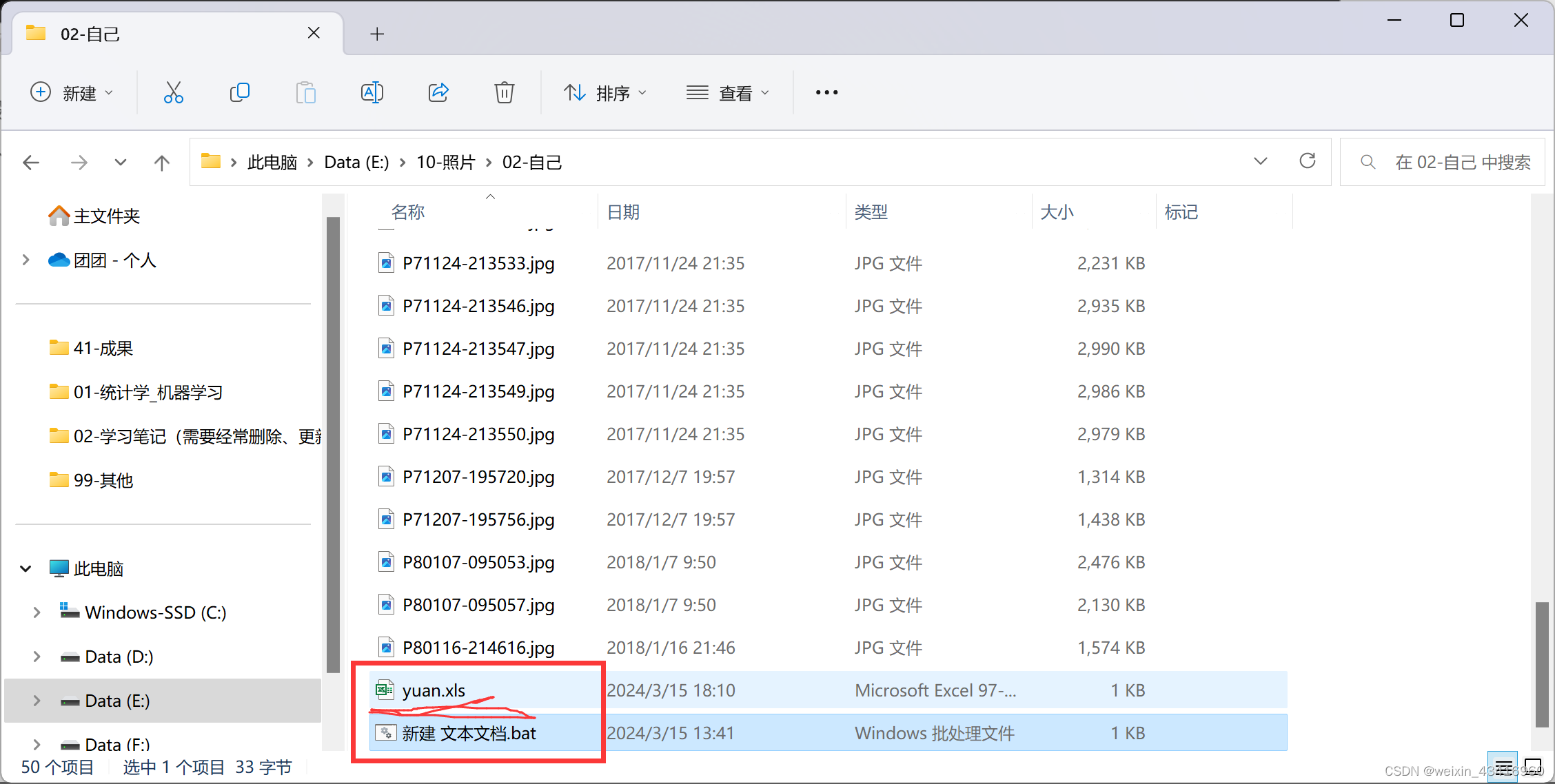This screenshot has width=1555, height=784.
Task: Open the 查看 view menu
Action: click(x=727, y=92)
